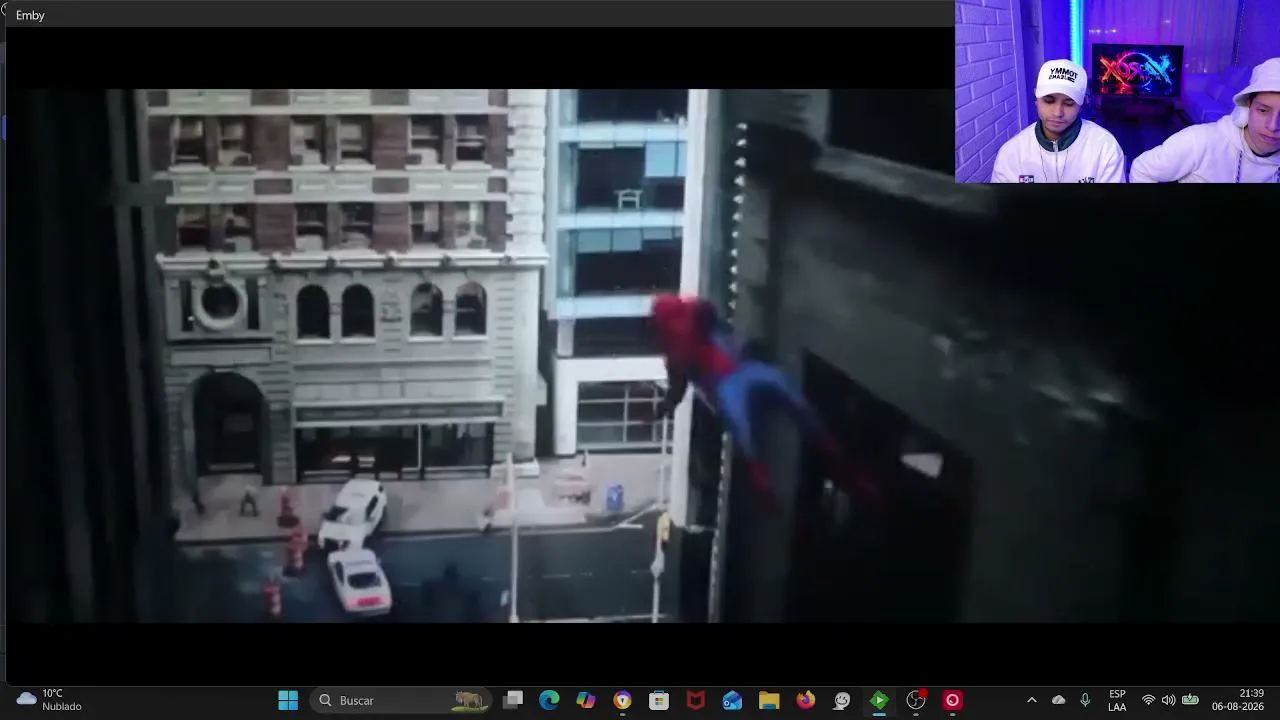The height and width of the screenshot is (720, 1280).
Task: Open the volume speaker tray icon
Action: (x=1168, y=700)
